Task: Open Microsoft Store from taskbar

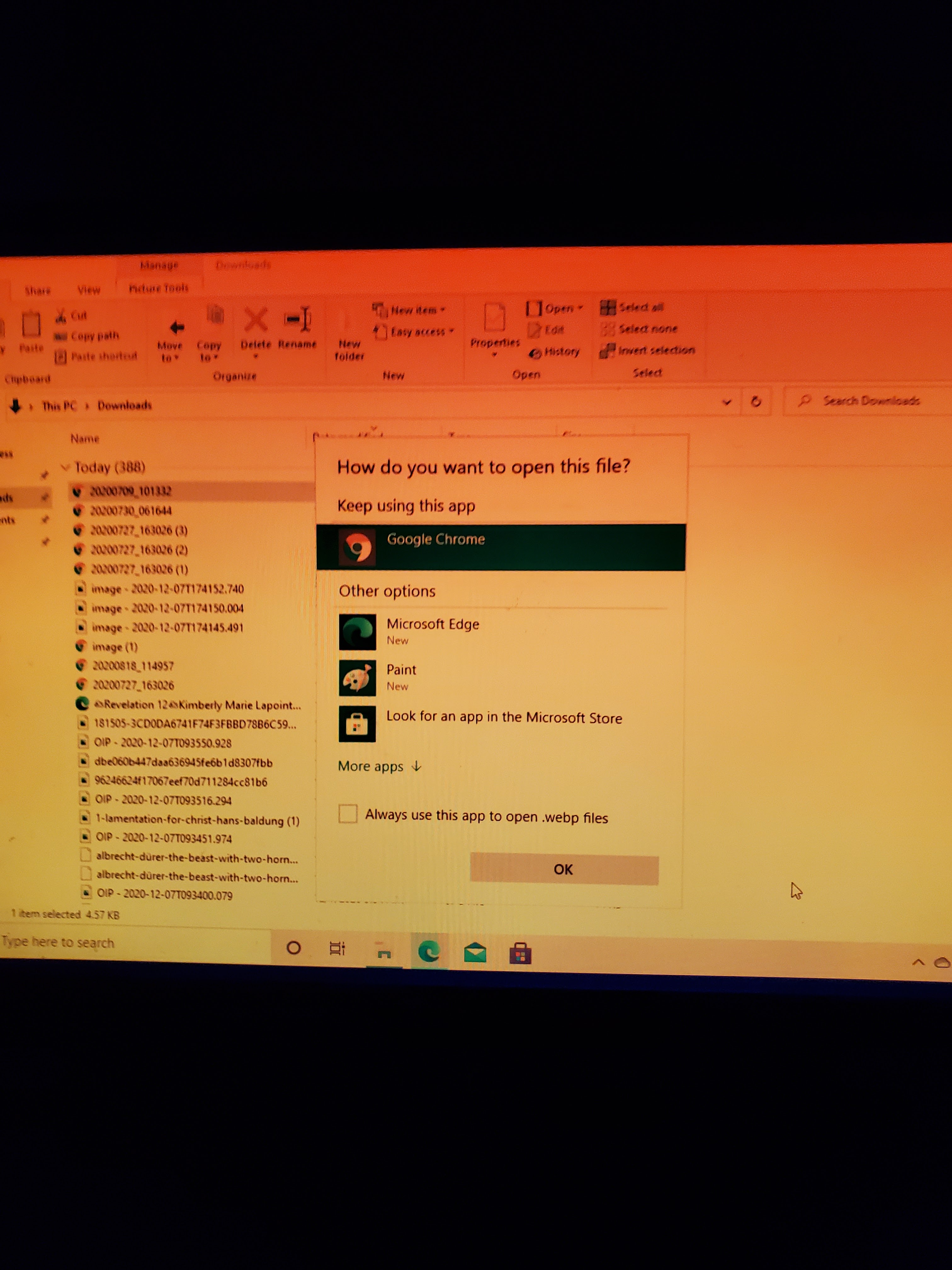Action: [520, 954]
